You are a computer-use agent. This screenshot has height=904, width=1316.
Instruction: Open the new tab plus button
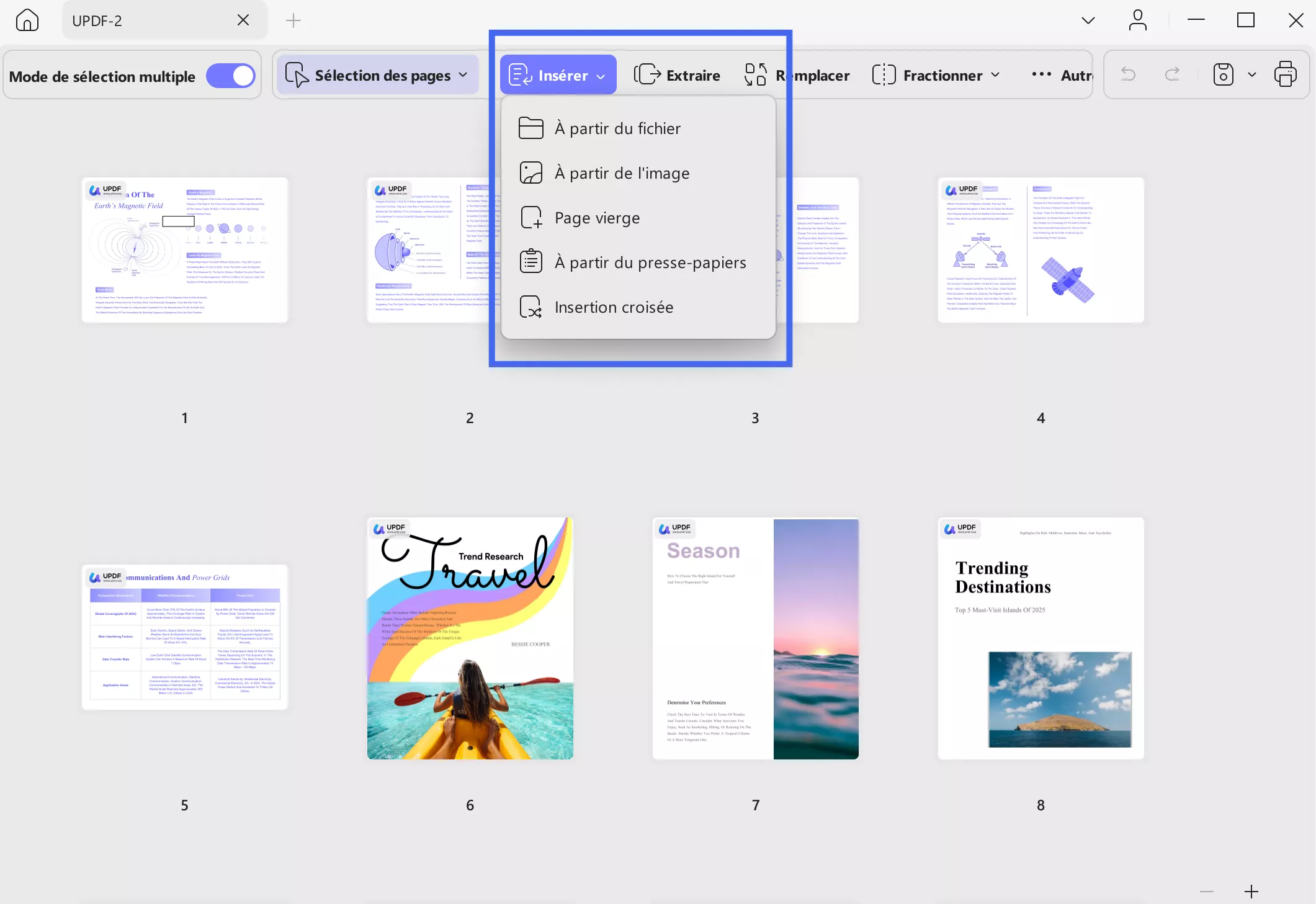click(x=293, y=20)
